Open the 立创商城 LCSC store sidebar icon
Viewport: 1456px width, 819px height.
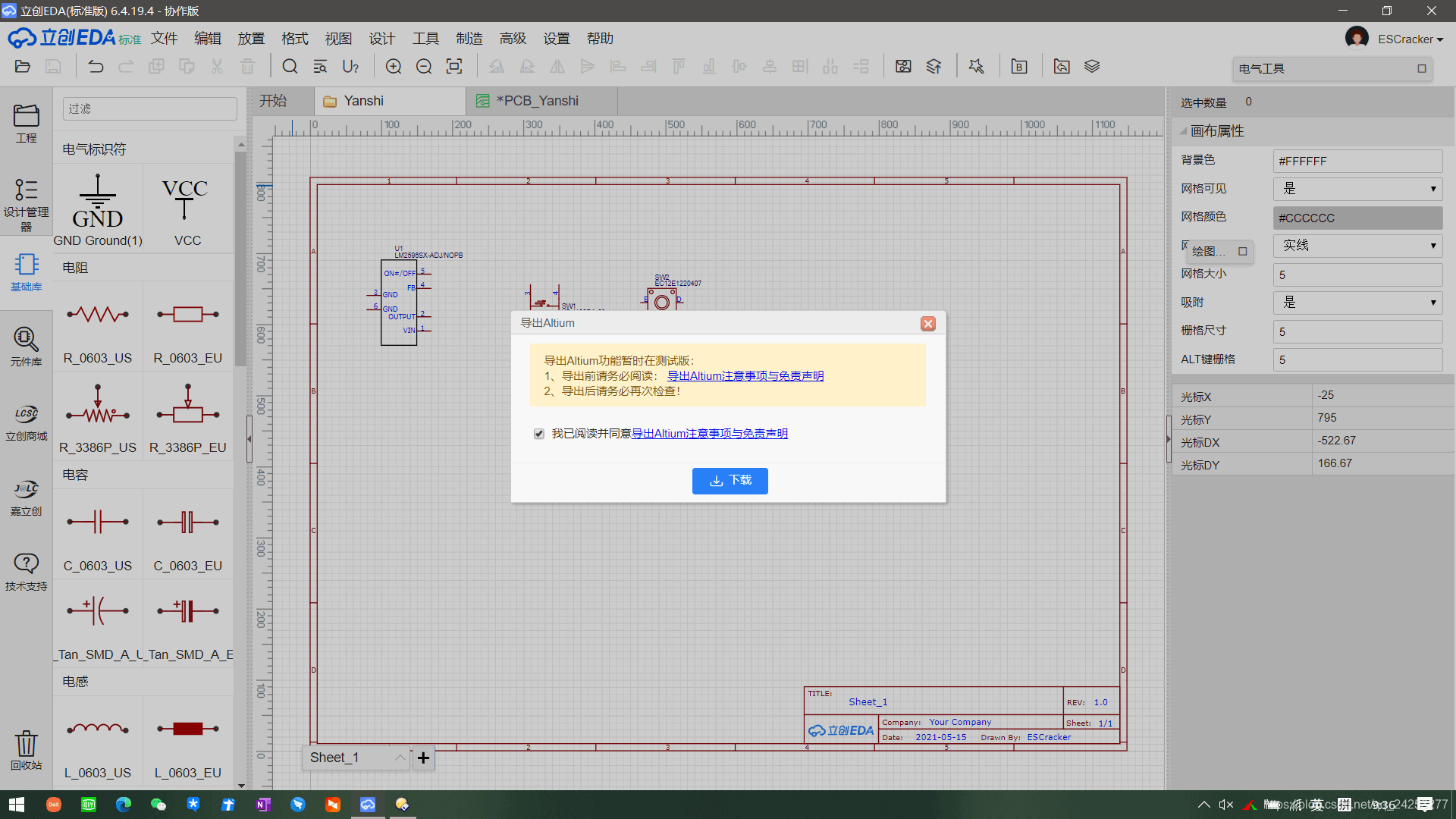coord(26,422)
